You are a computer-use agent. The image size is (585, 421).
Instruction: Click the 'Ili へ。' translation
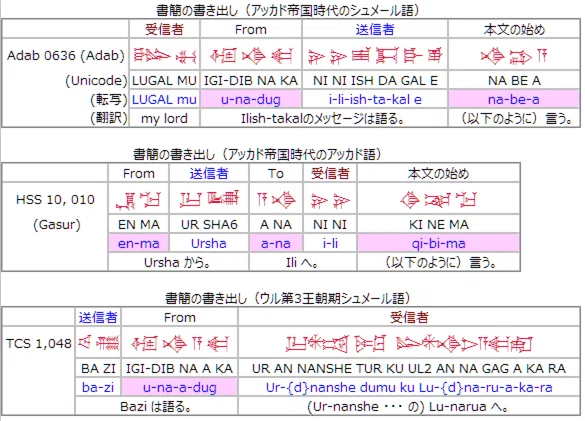point(302,263)
